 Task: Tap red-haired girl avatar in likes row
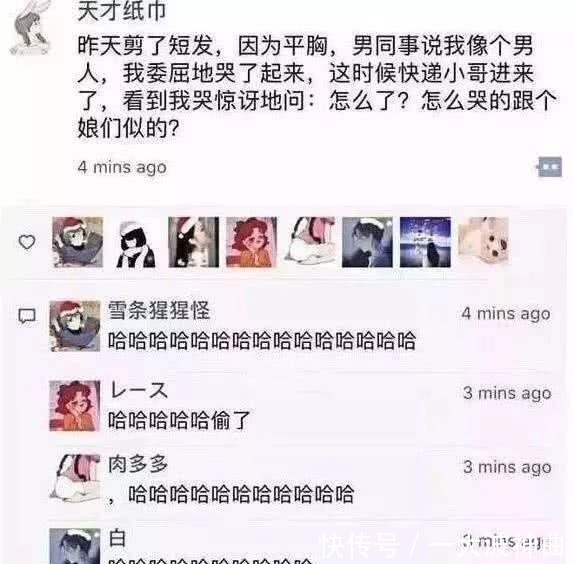[251, 242]
